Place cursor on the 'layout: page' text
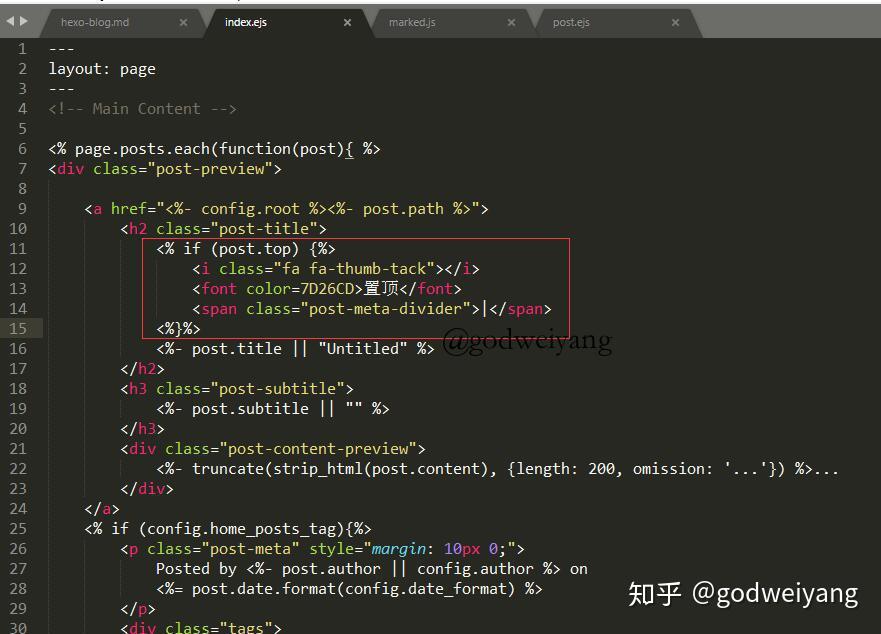The width and height of the screenshot is (881, 634). [101, 68]
